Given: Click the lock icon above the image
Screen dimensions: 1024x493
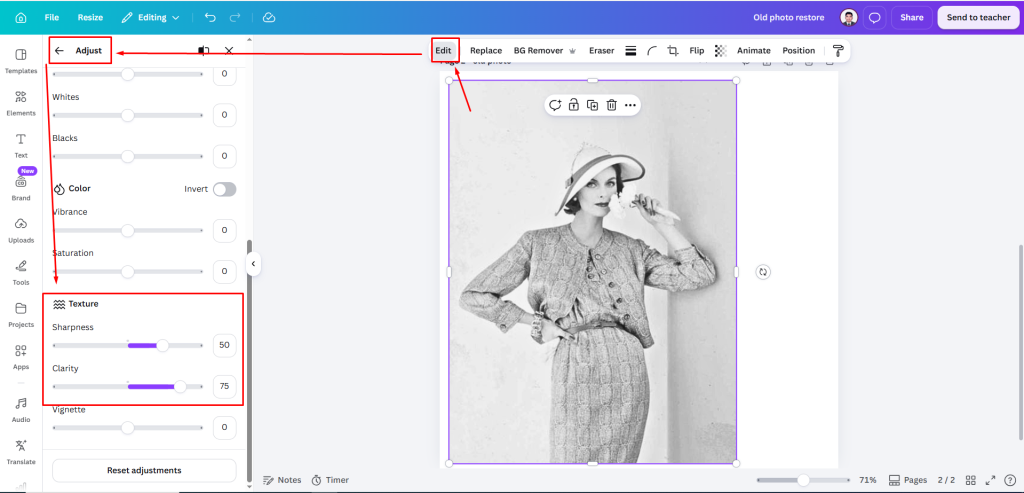Looking at the screenshot, I should 573,105.
